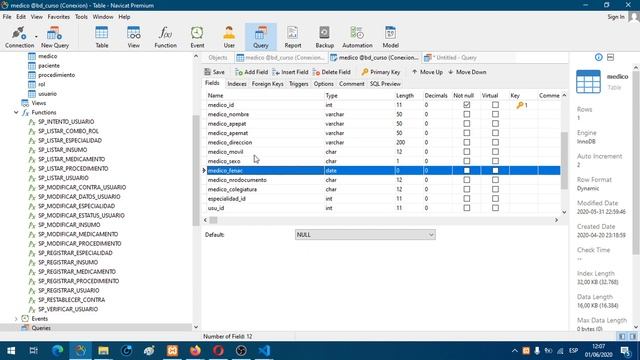The image size is (640, 360).
Task: Toggle Virtual checkbox for medico_fenac
Action: tap(495, 170)
